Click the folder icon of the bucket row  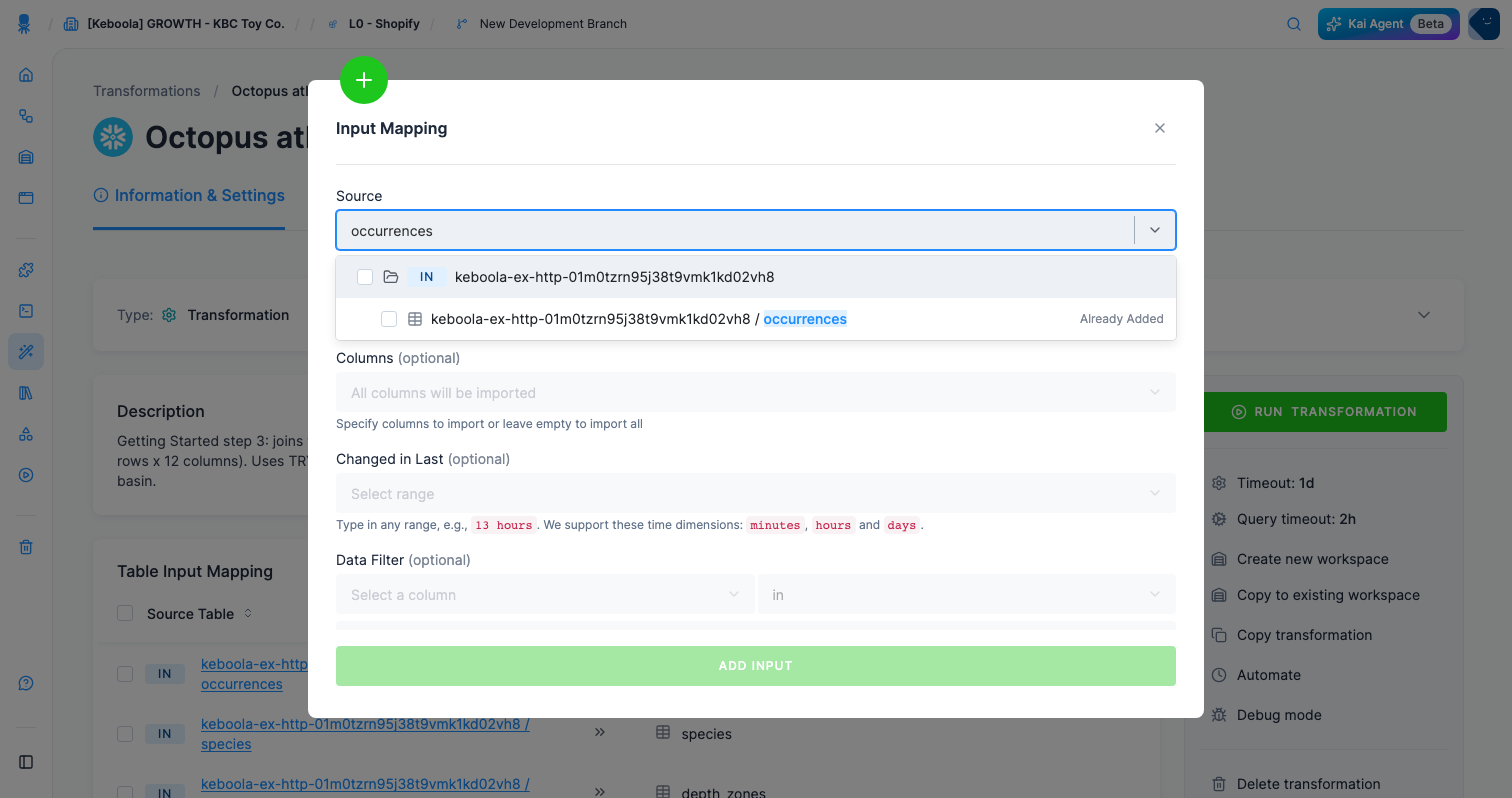[x=391, y=277]
